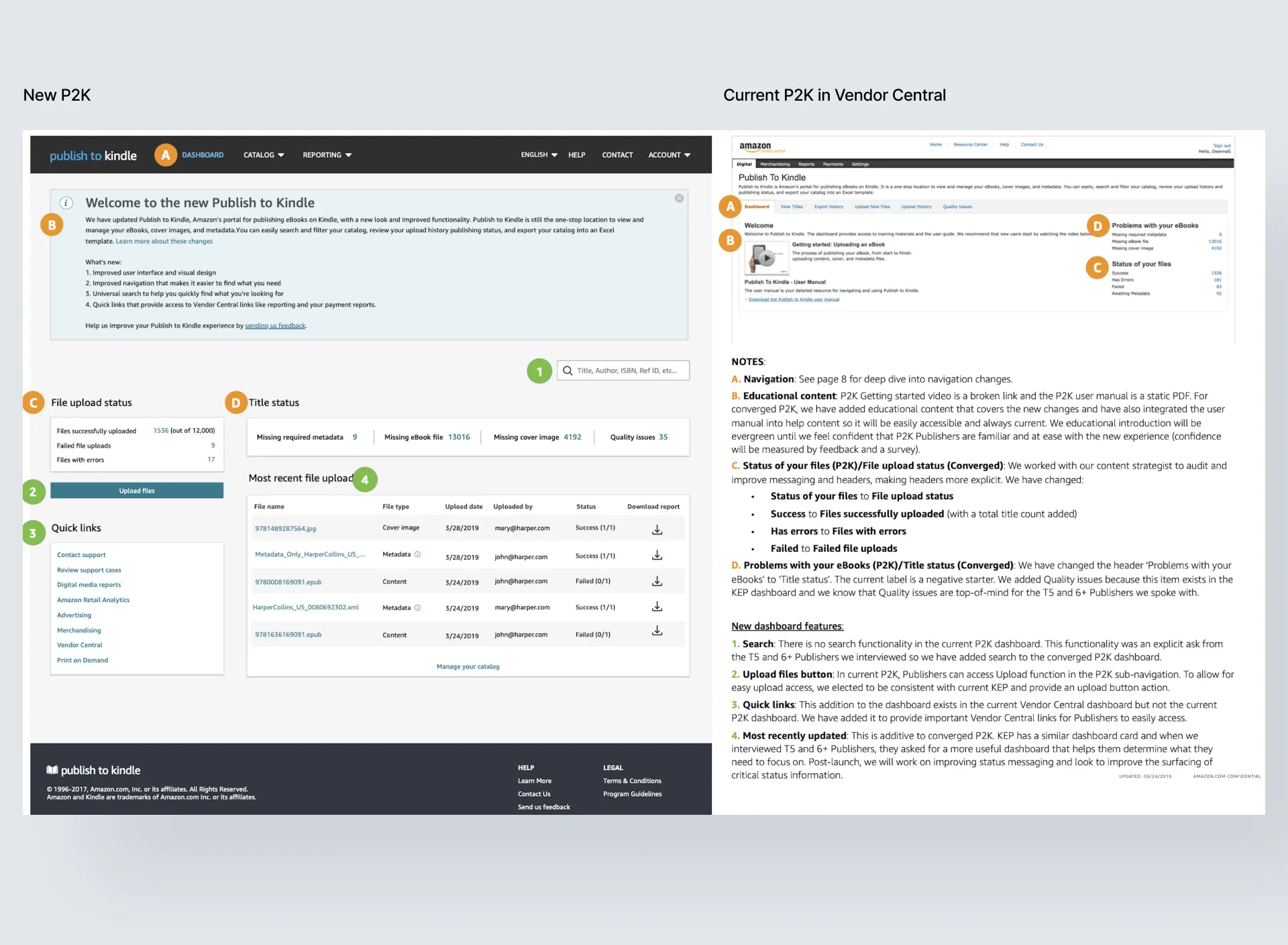The image size is (1288, 945).
Task: Select the View Titles tab in Vendor Central
Action: pyautogui.click(x=792, y=207)
